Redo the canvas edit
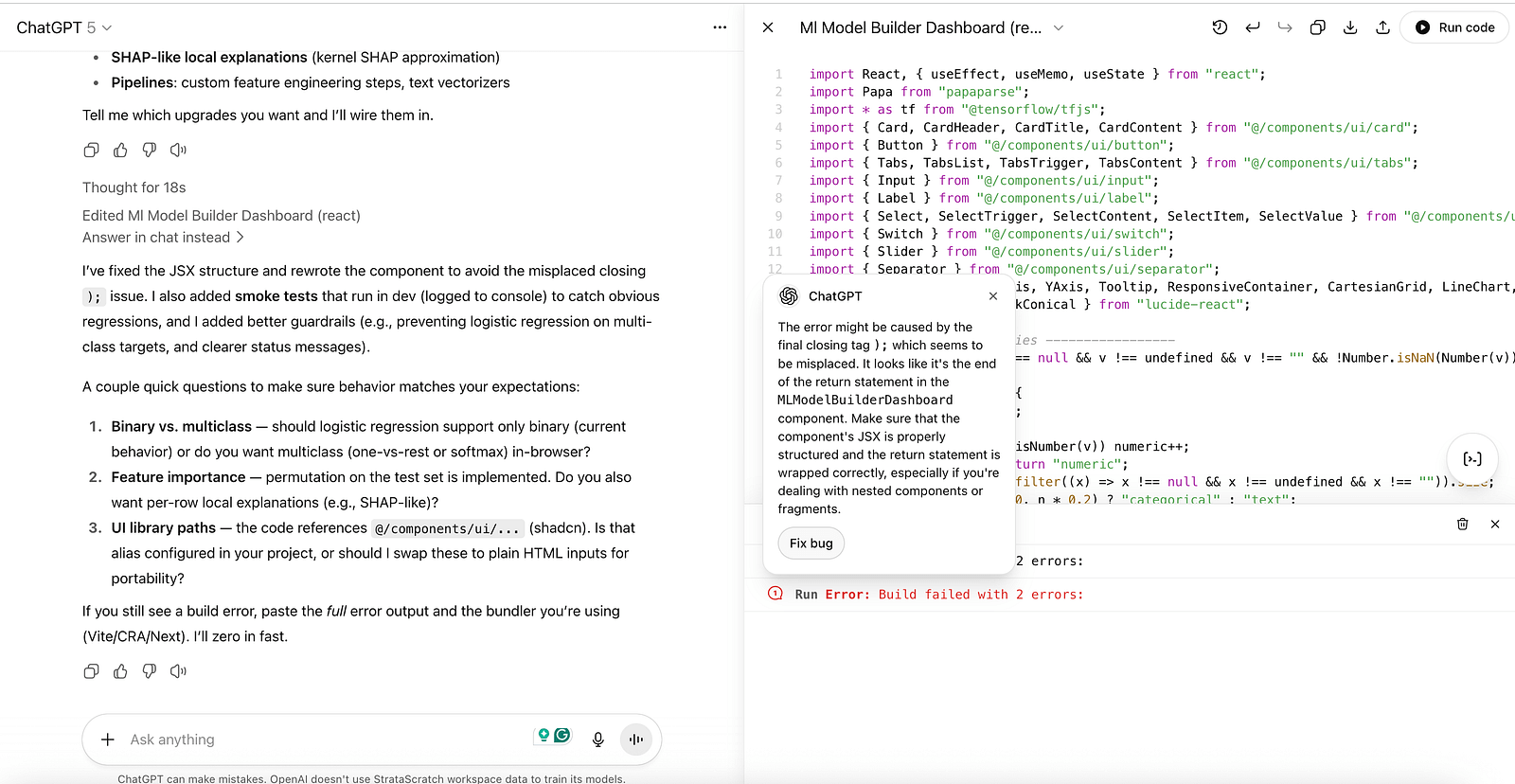Screen dimensions: 1515x784 (1285, 28)
